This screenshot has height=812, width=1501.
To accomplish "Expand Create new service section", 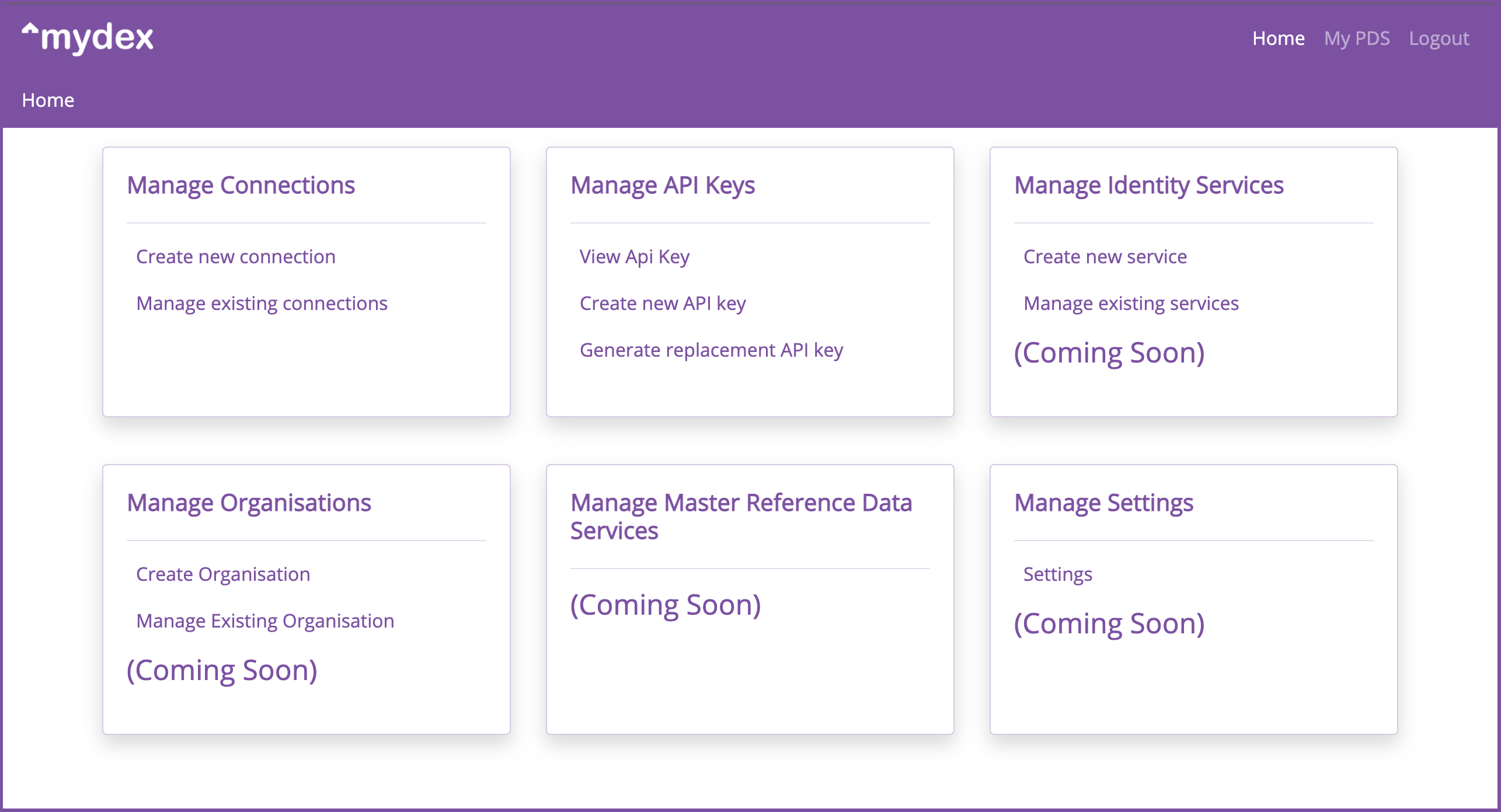I will coord(1105,257).
